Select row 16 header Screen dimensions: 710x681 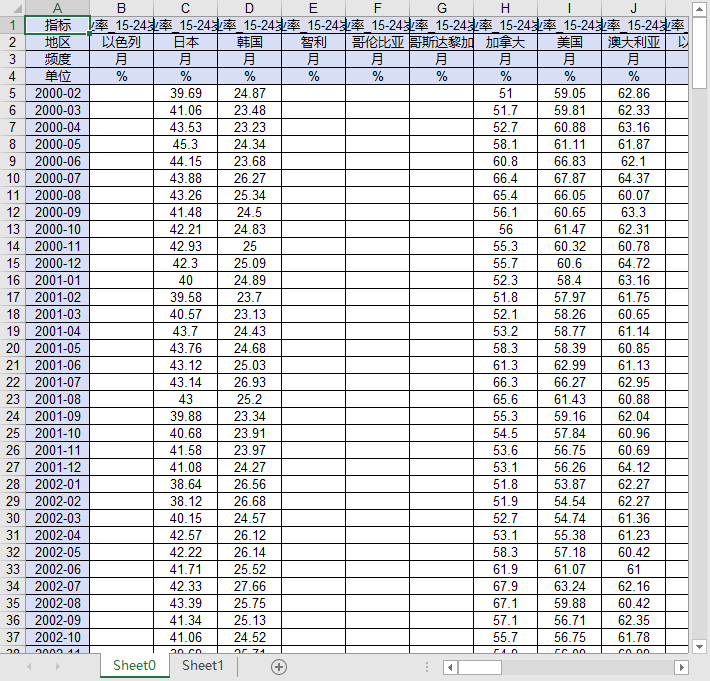(13, 280)
